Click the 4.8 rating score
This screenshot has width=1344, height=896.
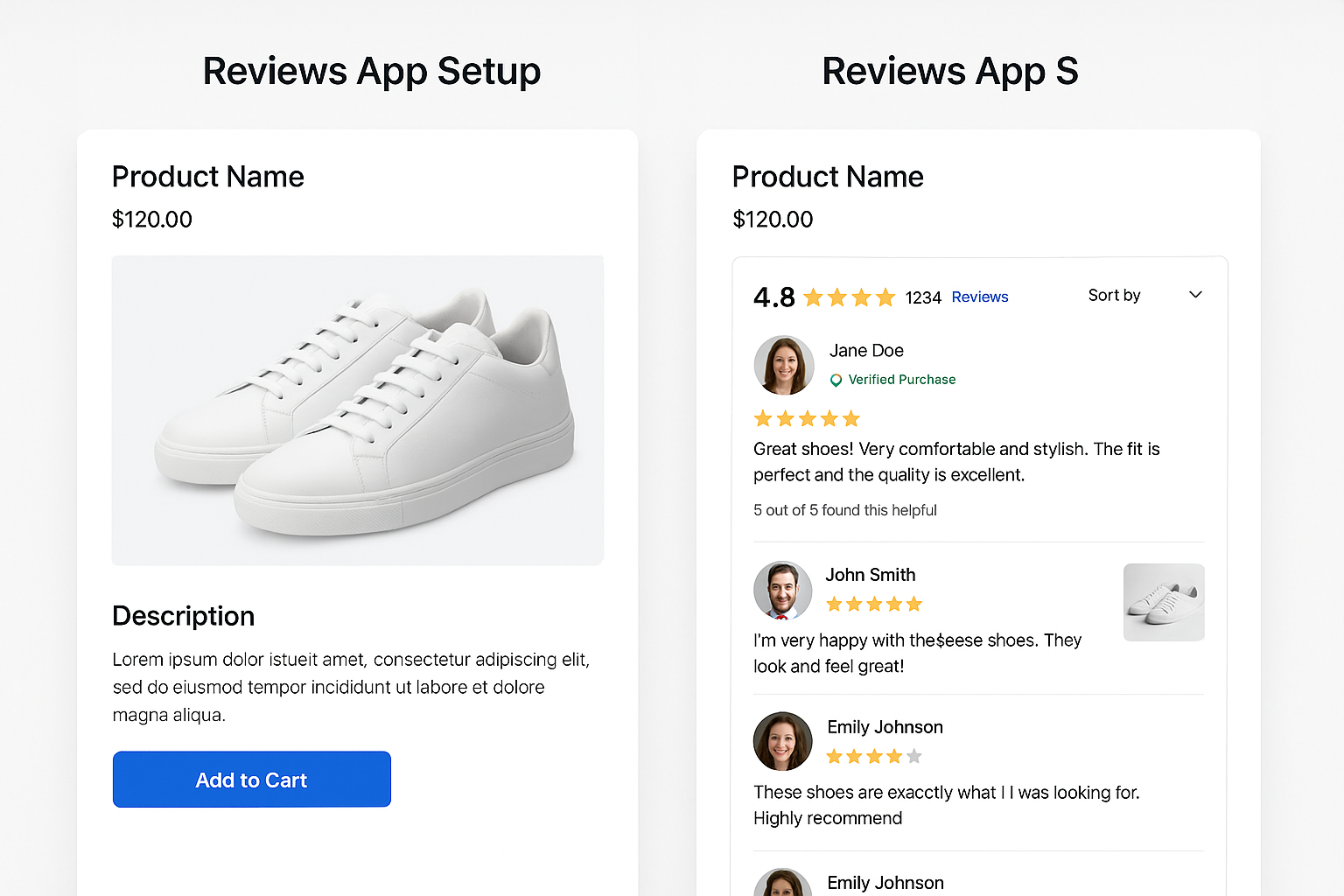point(773,297)
